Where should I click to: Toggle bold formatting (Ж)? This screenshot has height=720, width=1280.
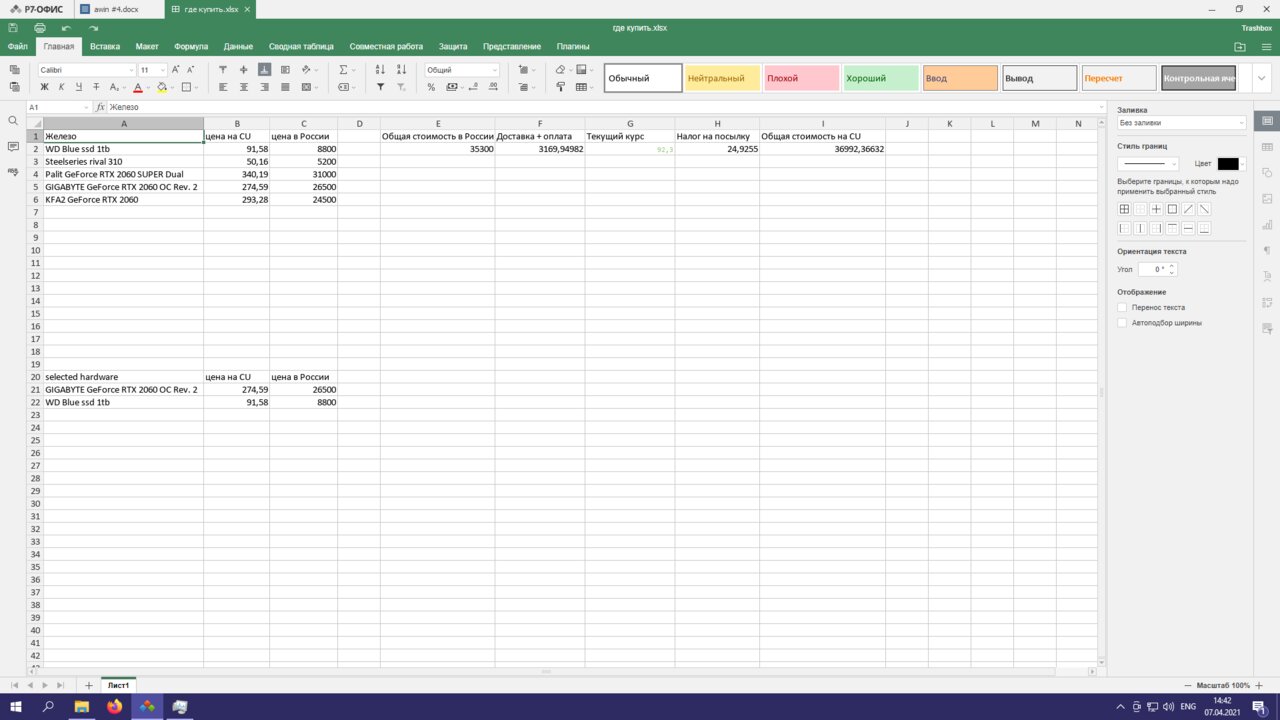point(44,87)
